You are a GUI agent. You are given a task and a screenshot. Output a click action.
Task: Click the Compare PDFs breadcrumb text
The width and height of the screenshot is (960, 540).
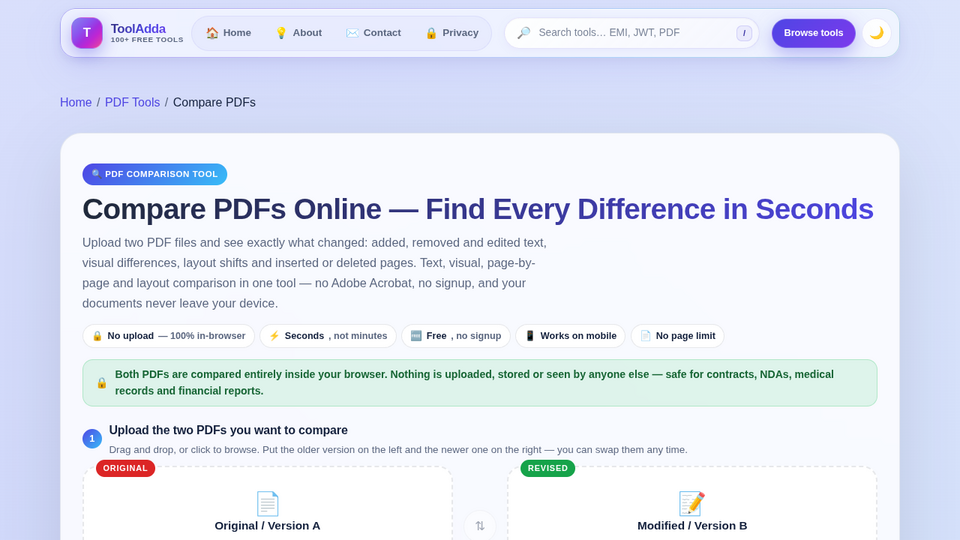tap(214, 102)
